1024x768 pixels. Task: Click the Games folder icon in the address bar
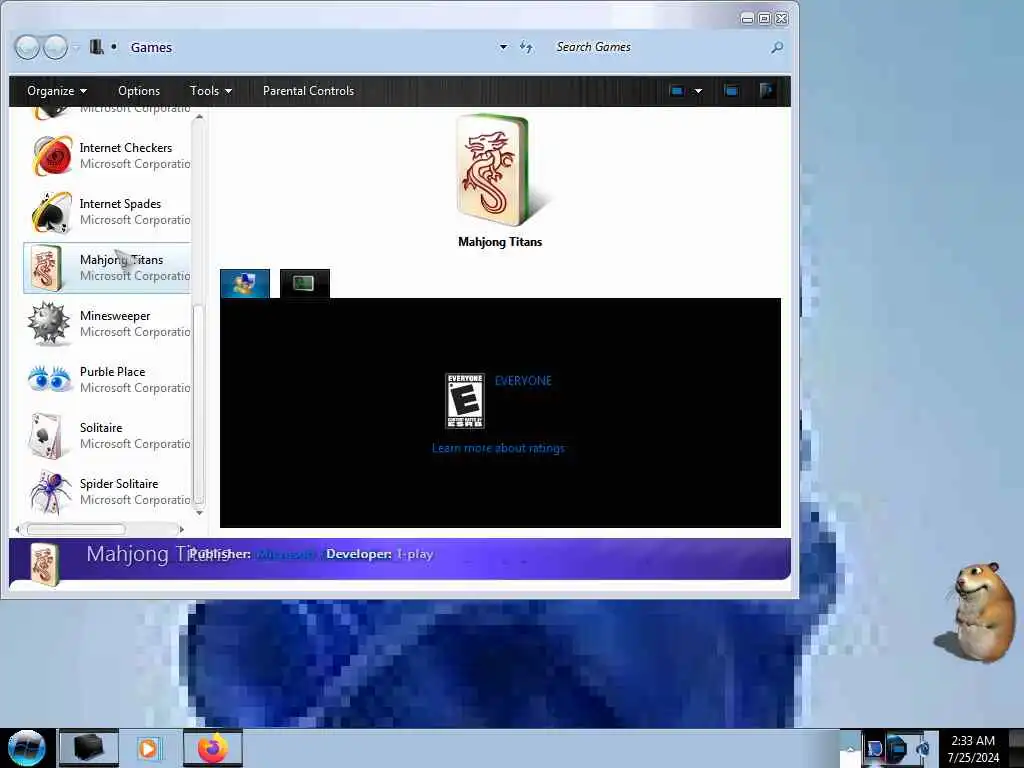click(97, 47)
